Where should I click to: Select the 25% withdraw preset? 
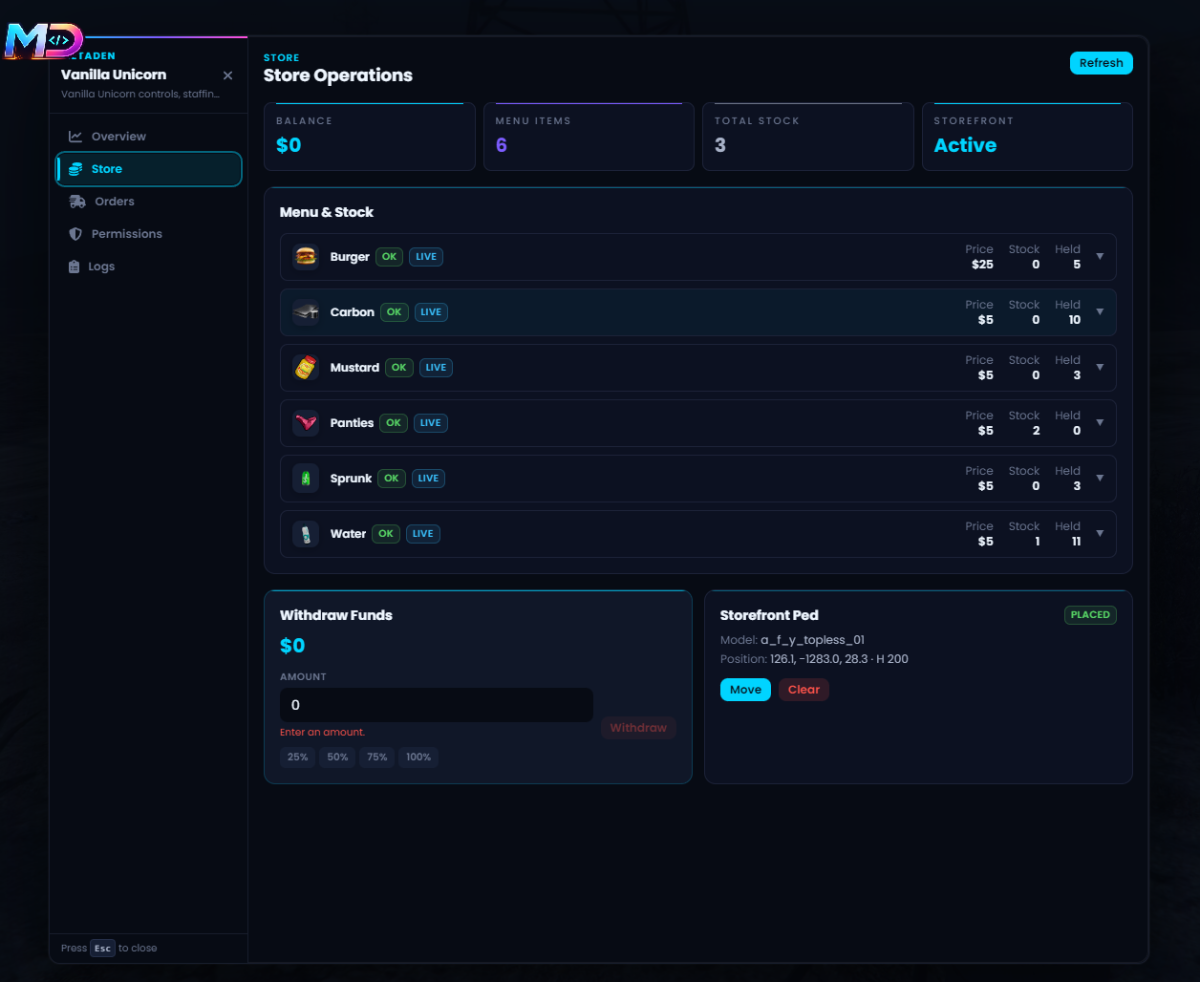(x=297, y=757)
